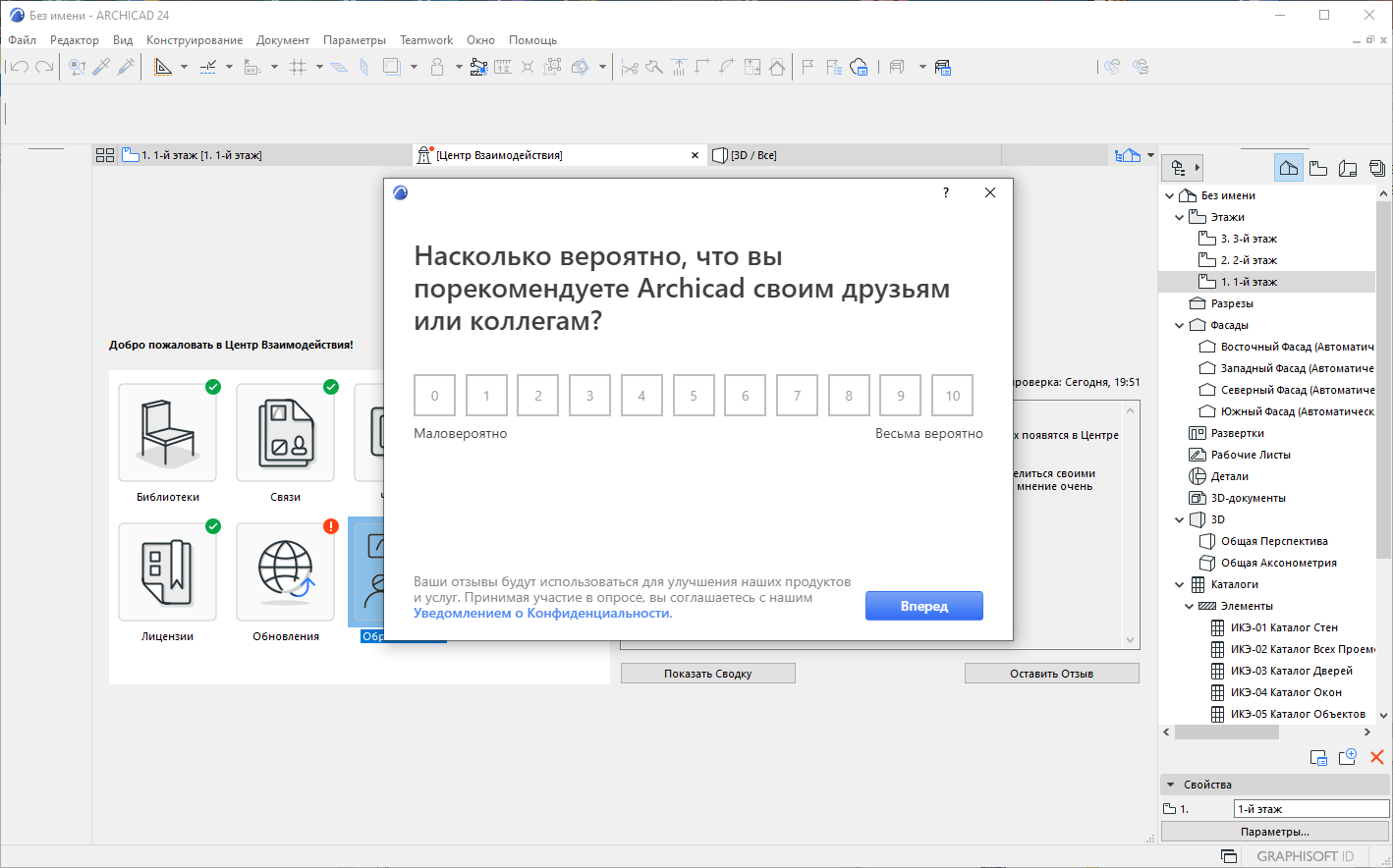
Task: Open the Уведомлением о Конфиденциальности link
Action: pos(542,613)
